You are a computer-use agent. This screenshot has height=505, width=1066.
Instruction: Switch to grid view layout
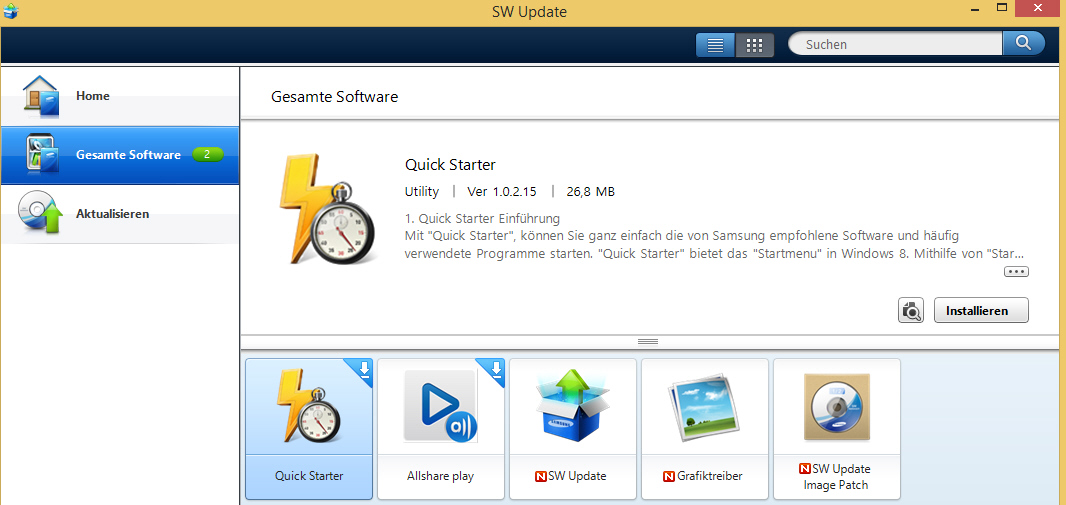755,45
